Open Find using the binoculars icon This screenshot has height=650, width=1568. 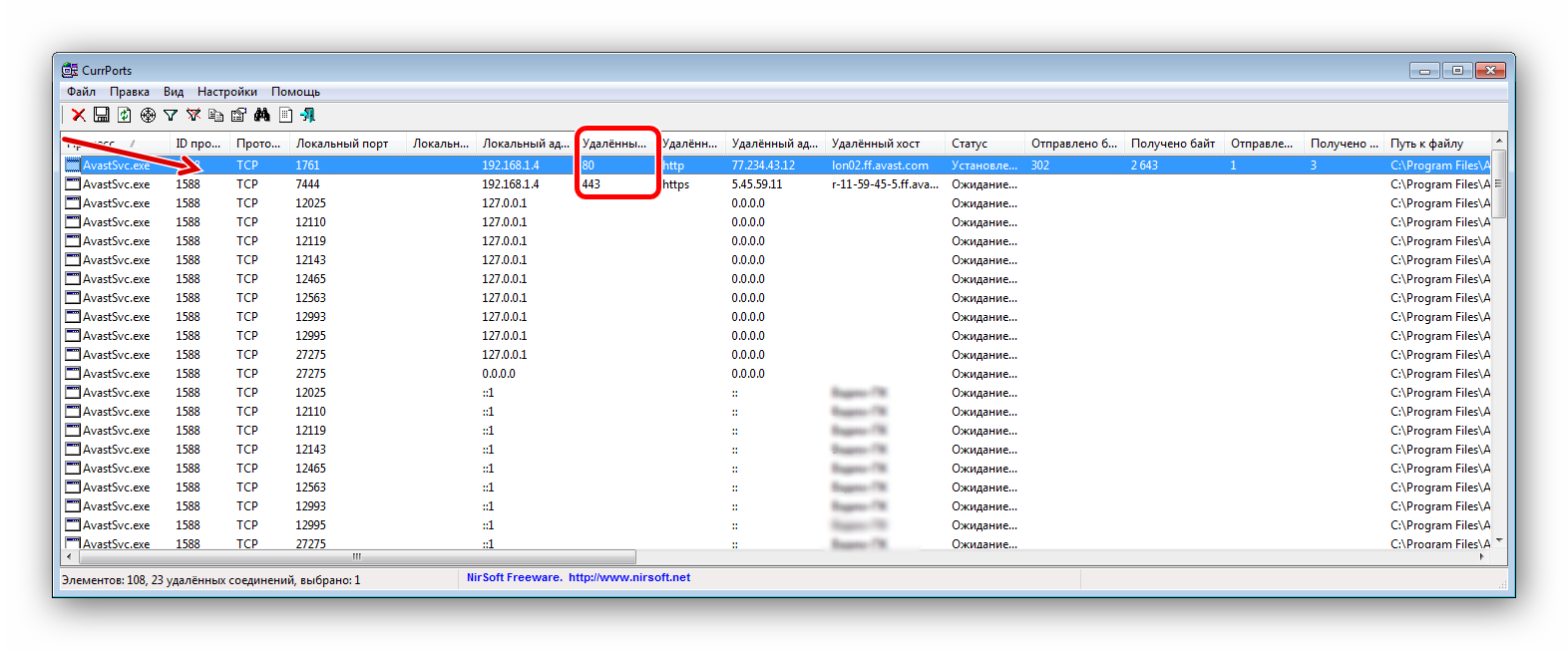(262, 115)
